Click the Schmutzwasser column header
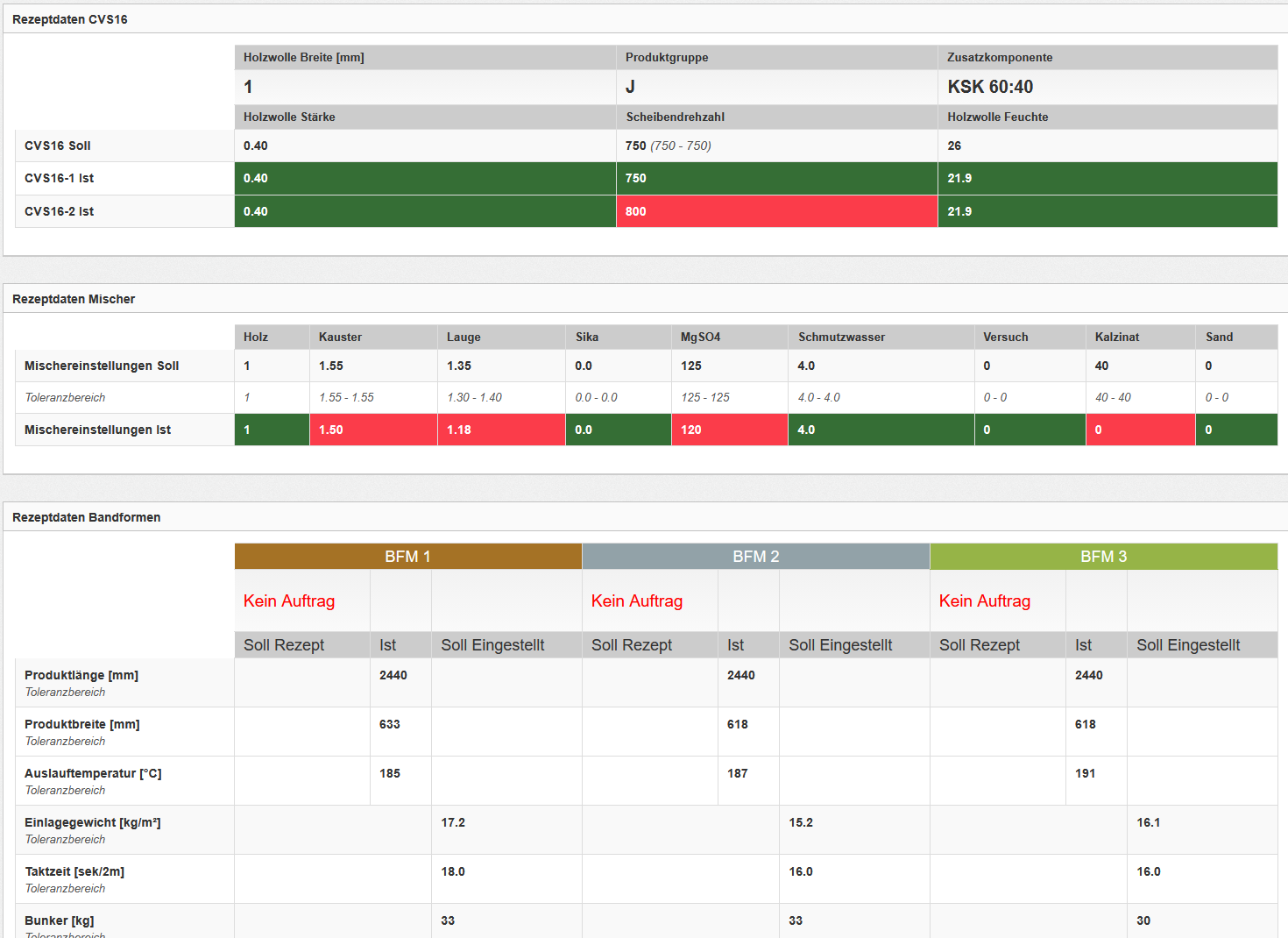The height and width of the screenshot is (938, 1288). pyautogui.click(x=841, y=337)
